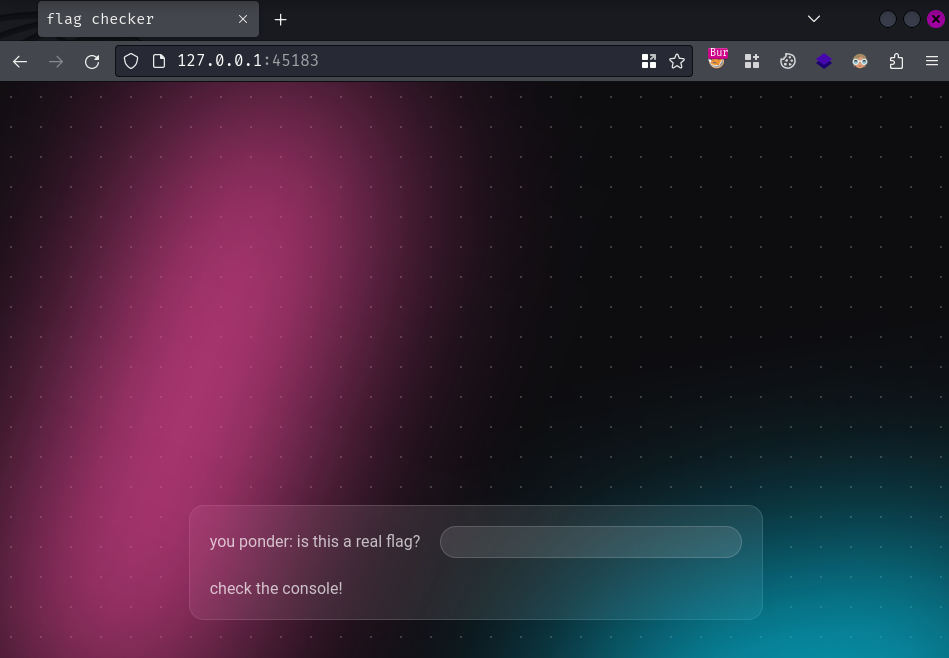Open the shield tracking protection icon
Image resolution: width=949 pixels, height=658 pixels.
131,61
